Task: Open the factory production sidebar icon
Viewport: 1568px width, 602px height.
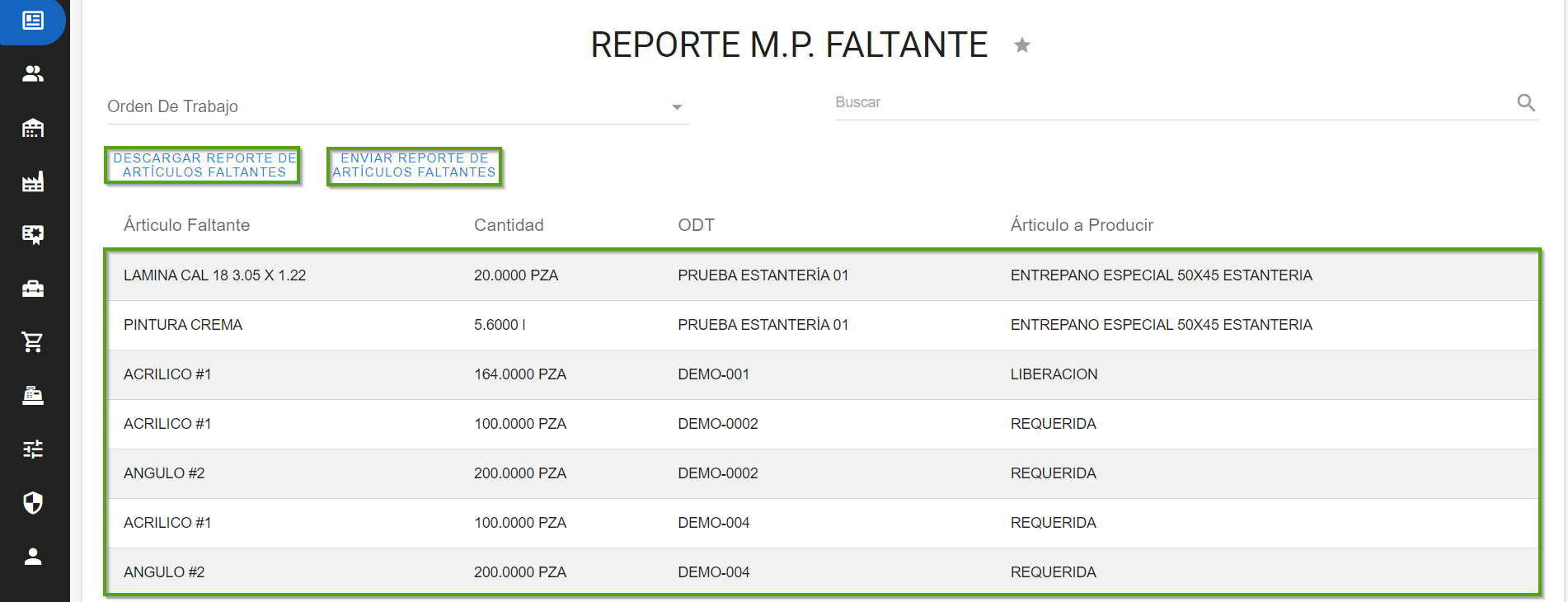Action: pyautogui.click(x=33, y=181)
